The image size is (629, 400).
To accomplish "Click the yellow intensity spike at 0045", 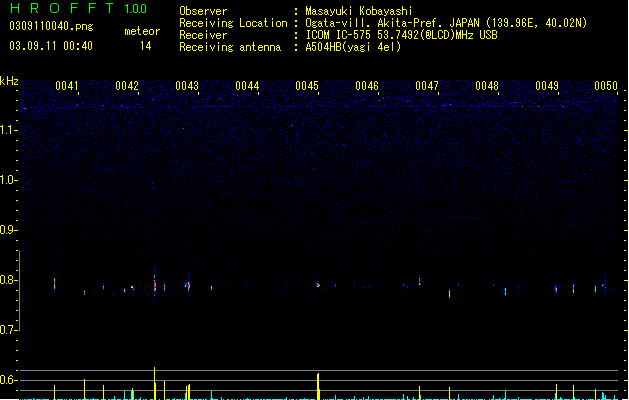I will pos(318,386).
